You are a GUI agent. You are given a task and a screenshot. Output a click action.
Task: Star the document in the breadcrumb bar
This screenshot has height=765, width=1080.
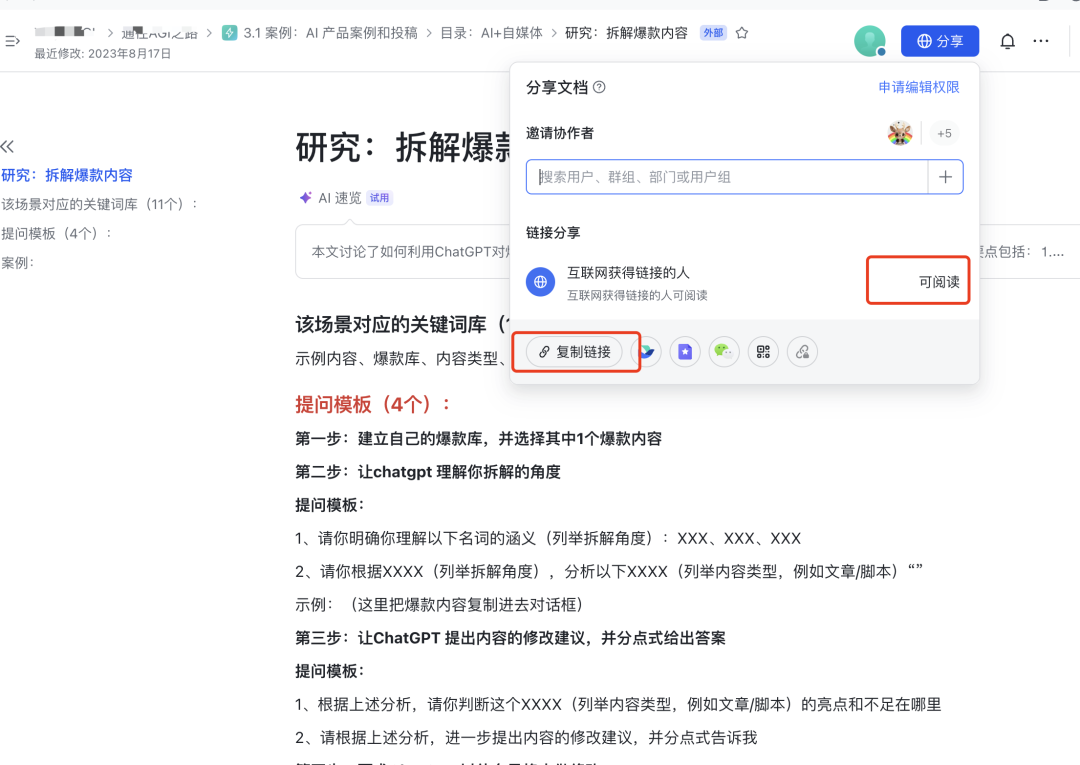[x=741, y=32]
